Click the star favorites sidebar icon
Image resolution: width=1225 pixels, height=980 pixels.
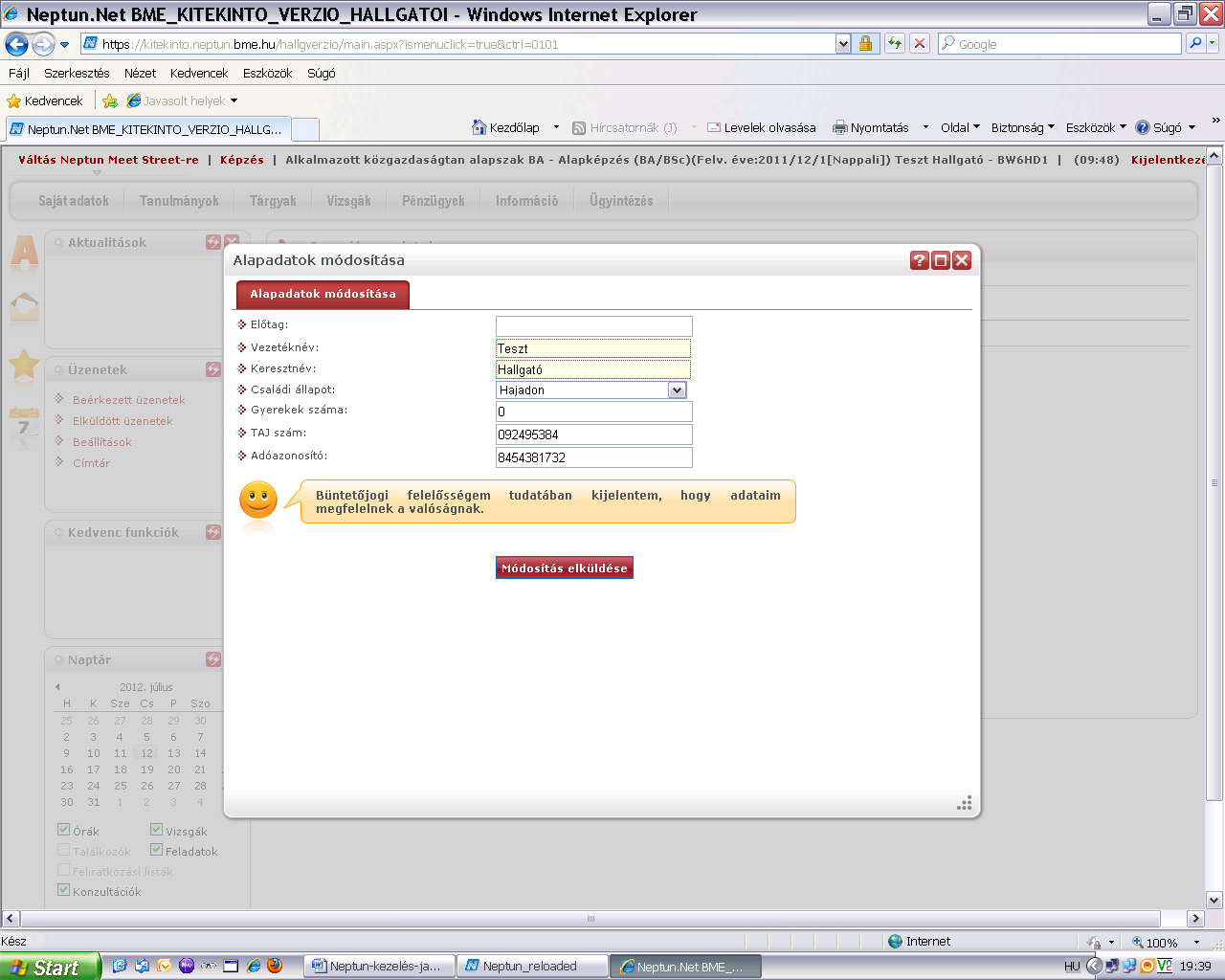pos(24,365)
